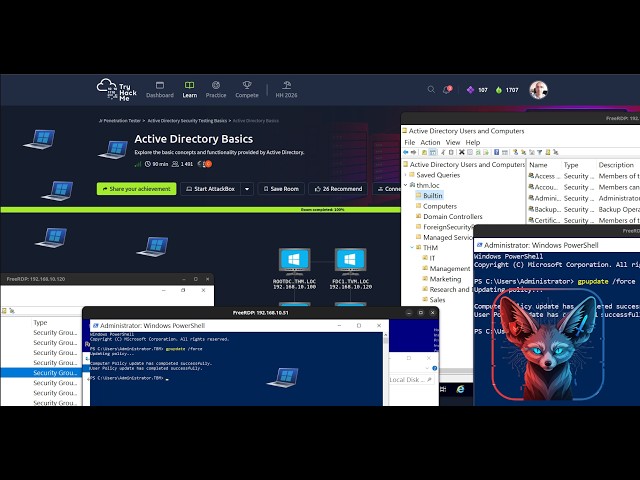Select the Certific... group row
The width and height of the screenshot is (640, 480).
584,220
